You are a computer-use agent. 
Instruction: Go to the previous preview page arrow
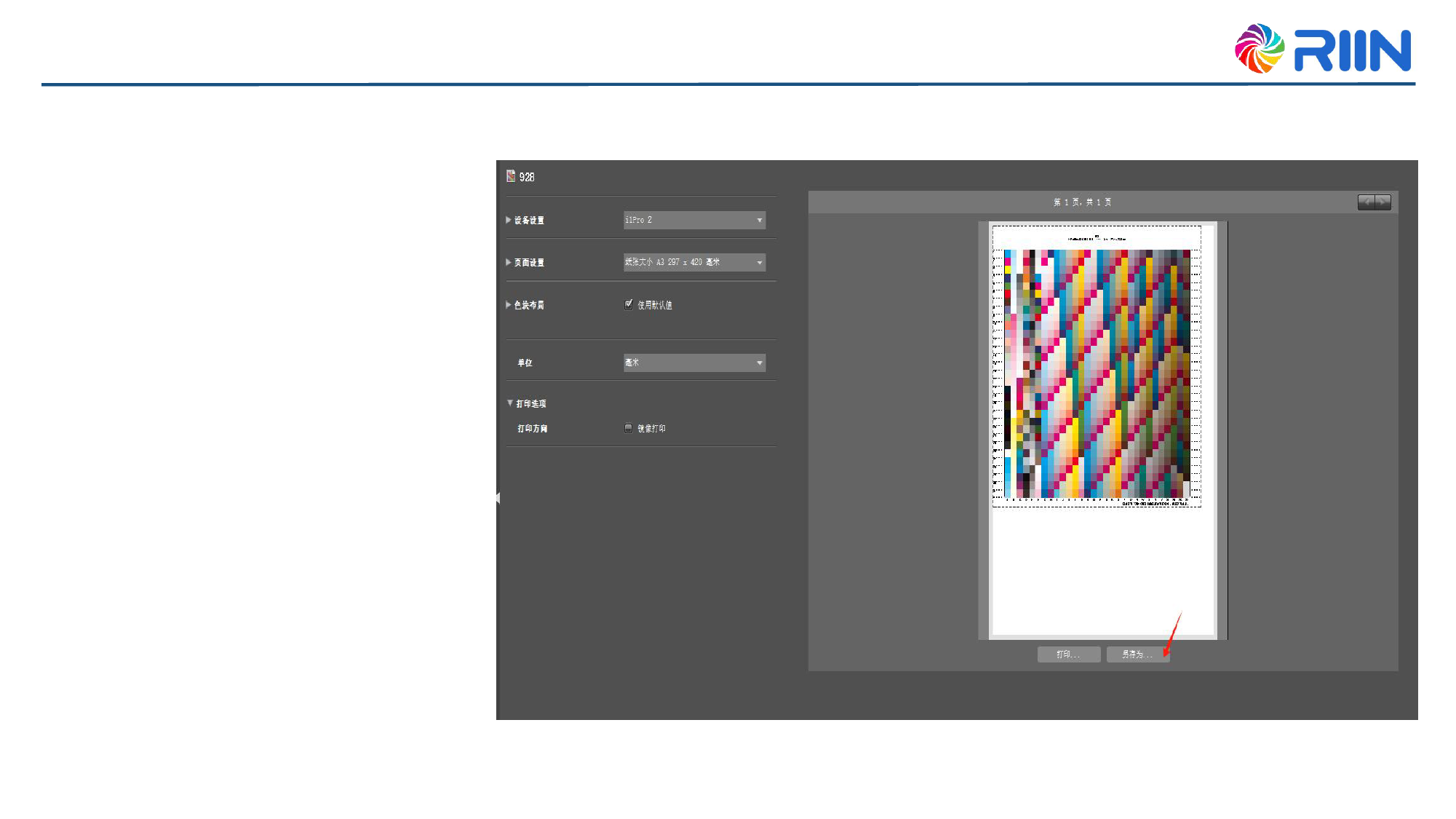click(x=1366, y=202)
